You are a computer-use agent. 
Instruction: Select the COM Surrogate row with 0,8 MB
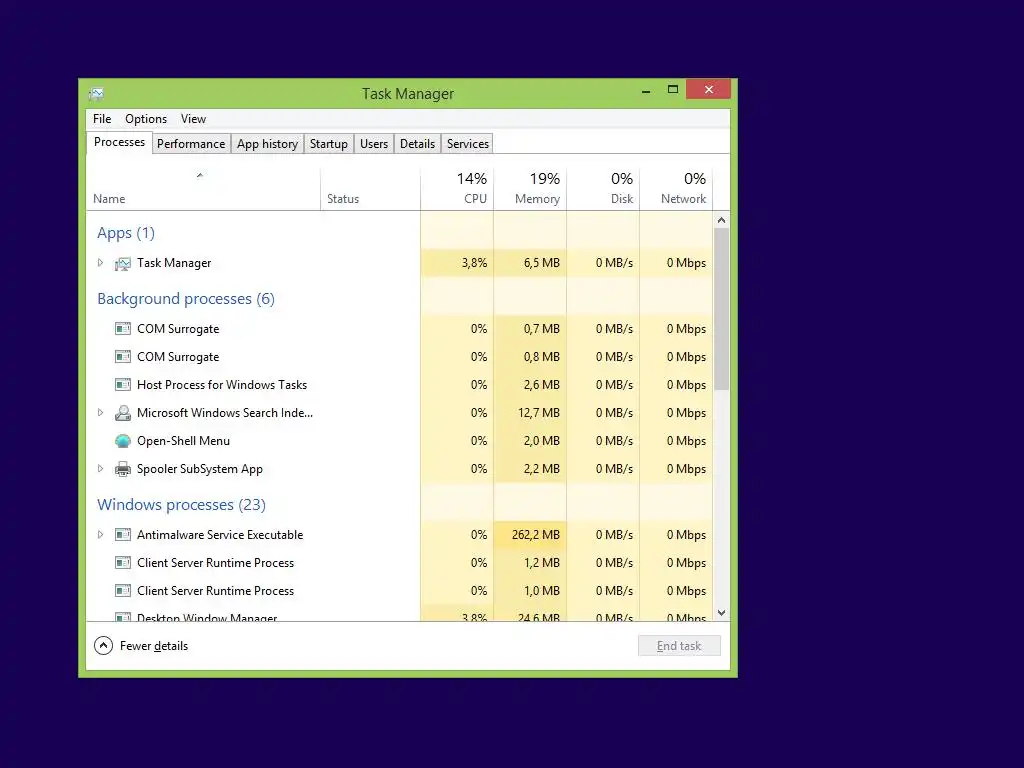point(400,357)
